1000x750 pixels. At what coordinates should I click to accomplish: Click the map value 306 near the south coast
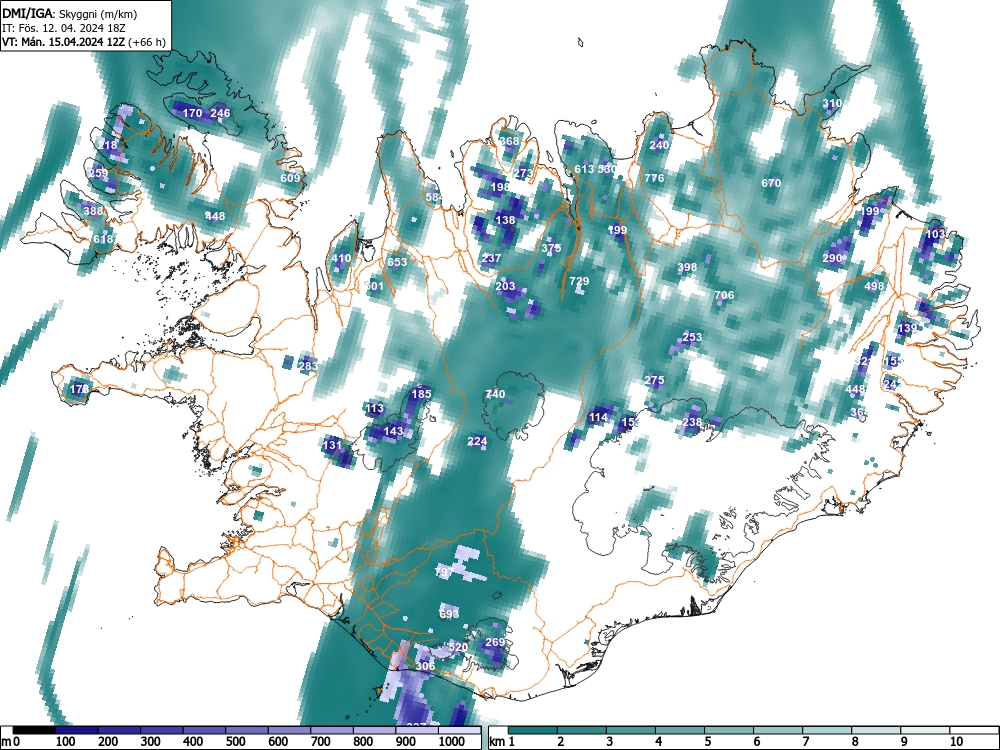pyautogui.click(x=425, y=666)
